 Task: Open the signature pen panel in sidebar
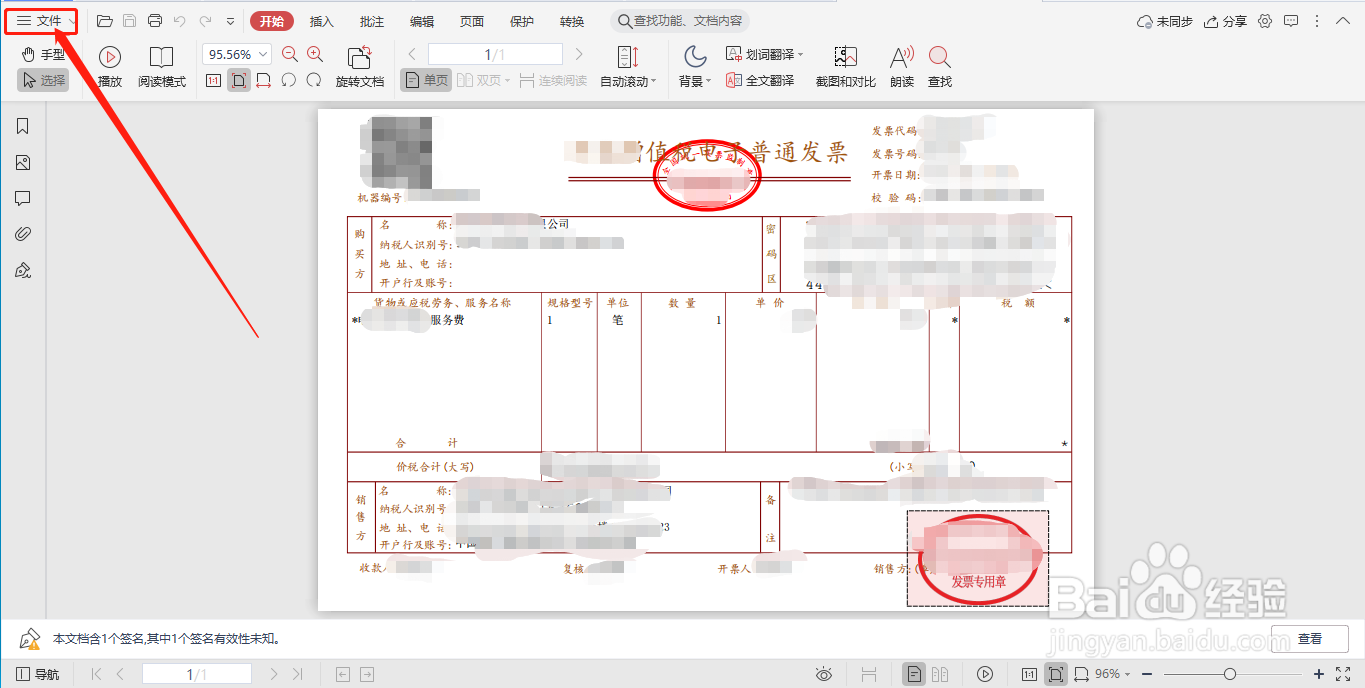(23, 270)
